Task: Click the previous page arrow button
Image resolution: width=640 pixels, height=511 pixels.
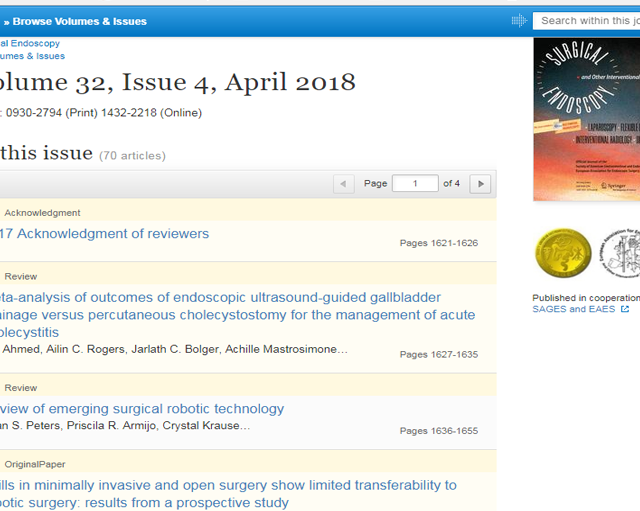Action: 343,184
